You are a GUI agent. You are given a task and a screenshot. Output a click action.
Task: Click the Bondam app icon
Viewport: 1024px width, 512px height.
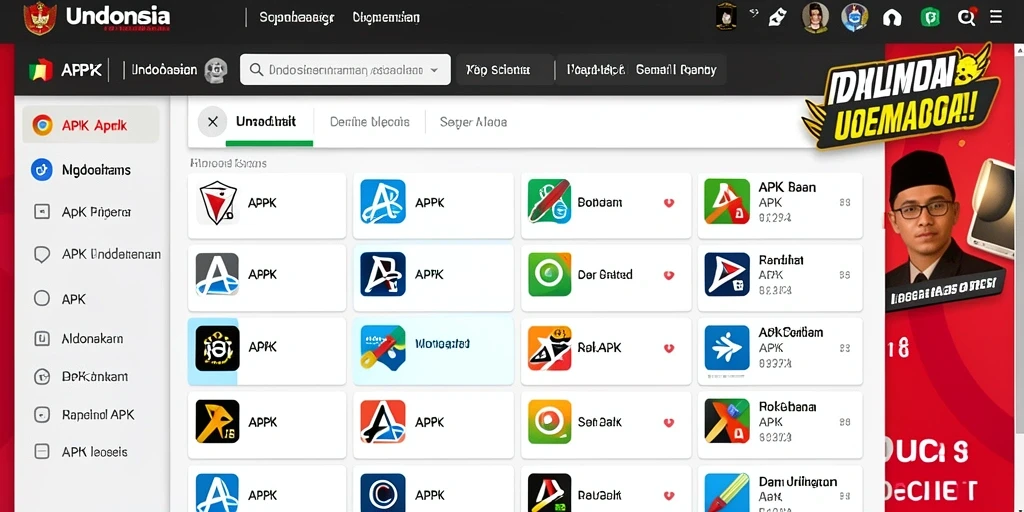coord(549,202)
